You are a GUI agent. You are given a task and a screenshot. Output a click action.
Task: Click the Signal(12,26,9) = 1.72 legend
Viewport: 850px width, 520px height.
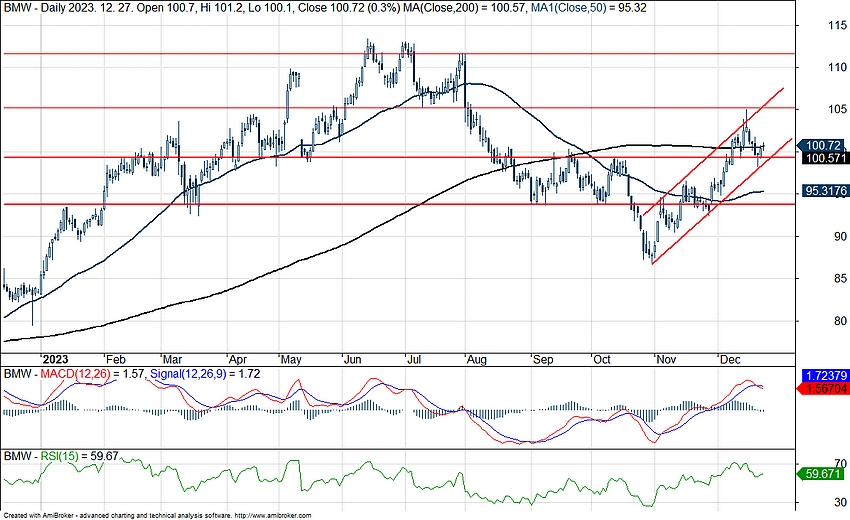pyautogui.click(x=204, y=374)
